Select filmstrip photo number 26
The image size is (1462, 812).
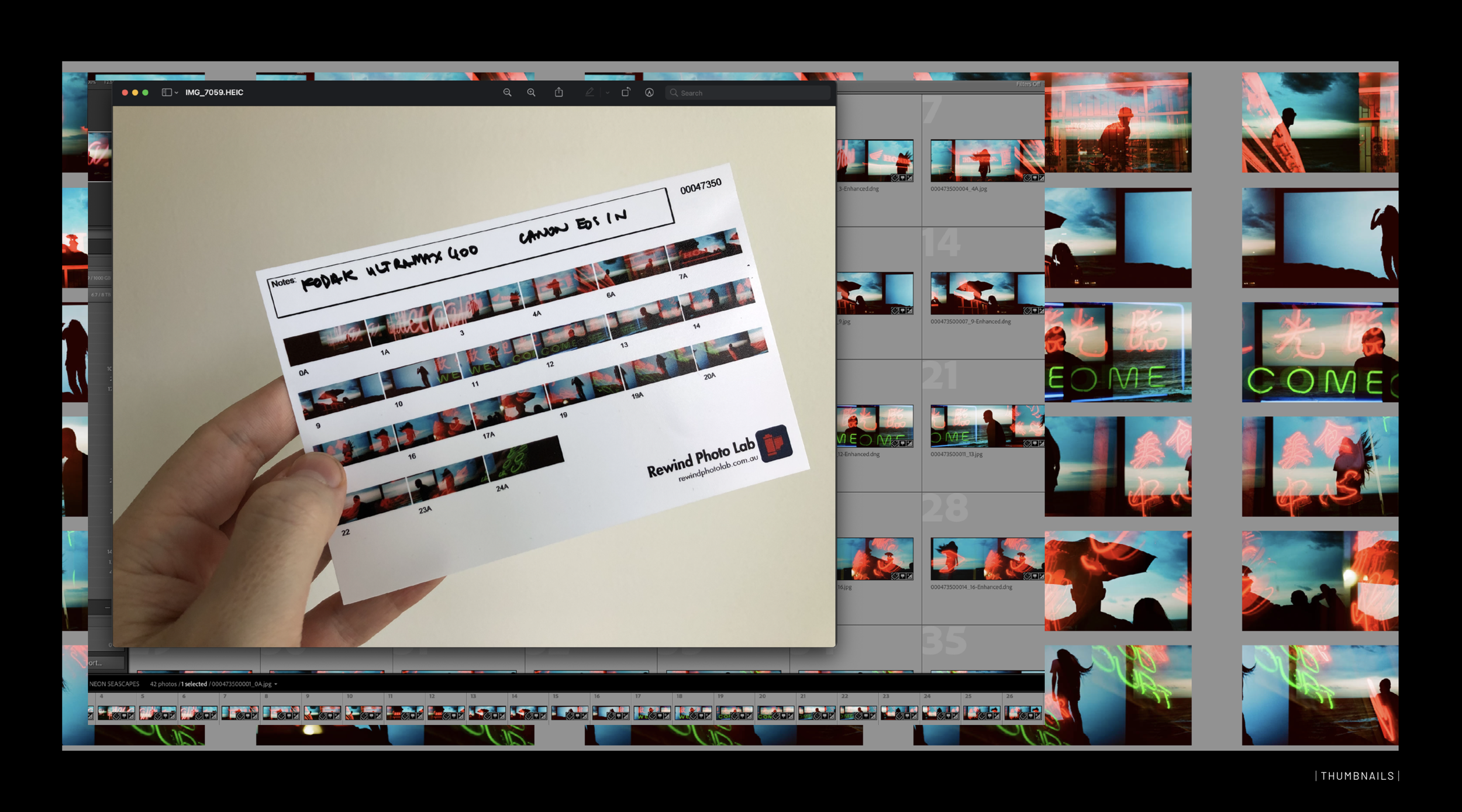point(1023,713)
